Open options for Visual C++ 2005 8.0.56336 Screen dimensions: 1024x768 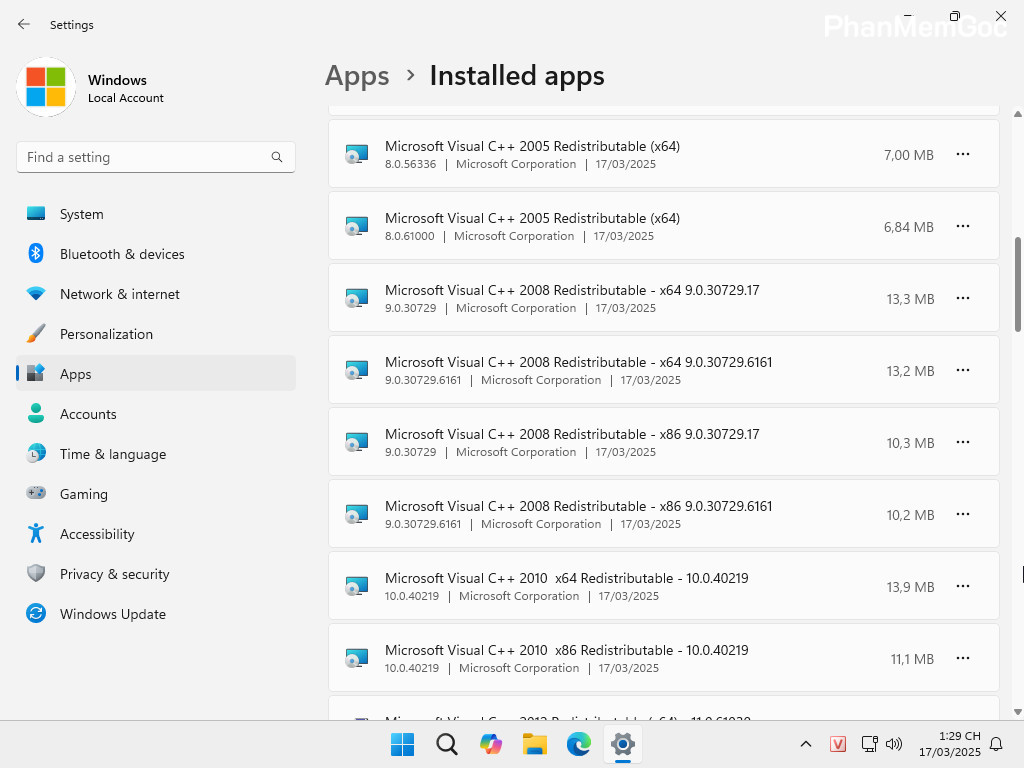coord(962,154)
